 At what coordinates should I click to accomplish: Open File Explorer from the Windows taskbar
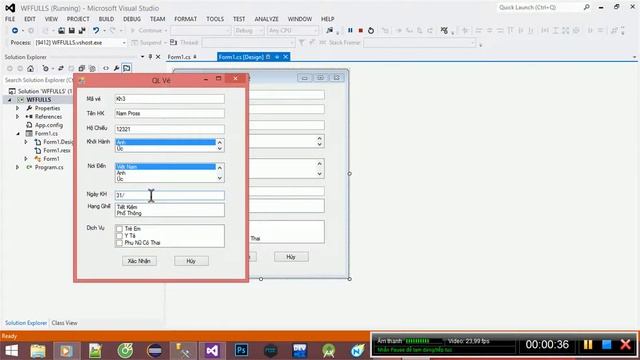tap(38, 351)
